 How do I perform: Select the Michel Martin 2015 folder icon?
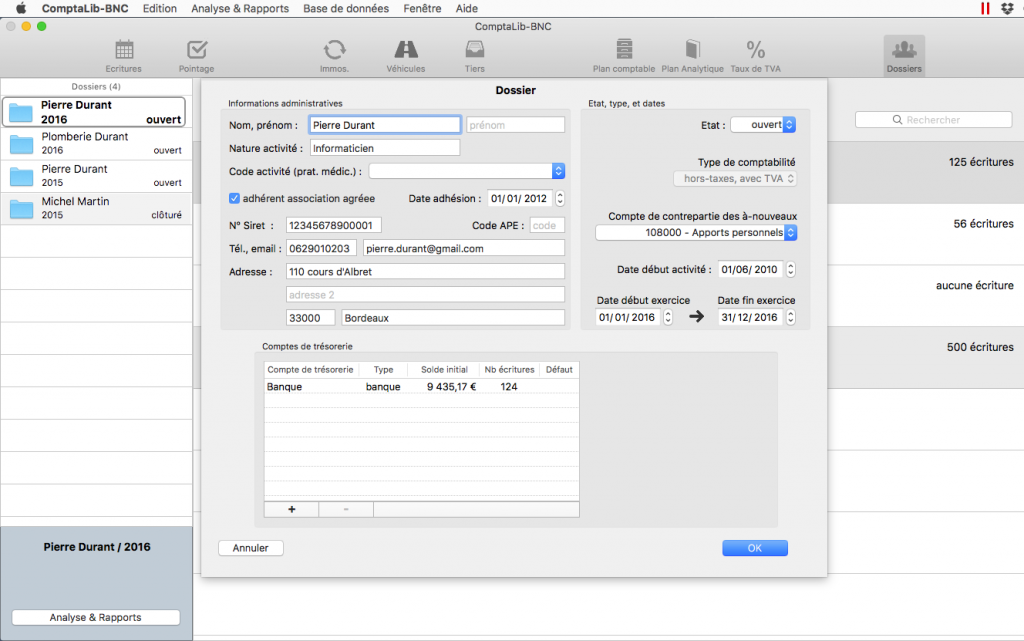point(22,209)
